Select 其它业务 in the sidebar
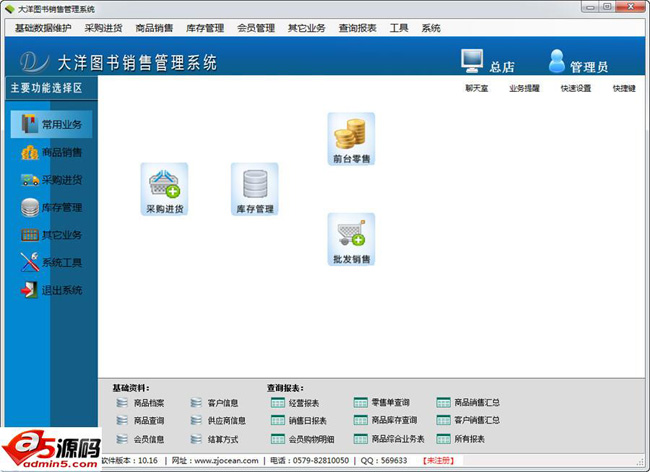 pyautogui.click(x=51, y=235)
